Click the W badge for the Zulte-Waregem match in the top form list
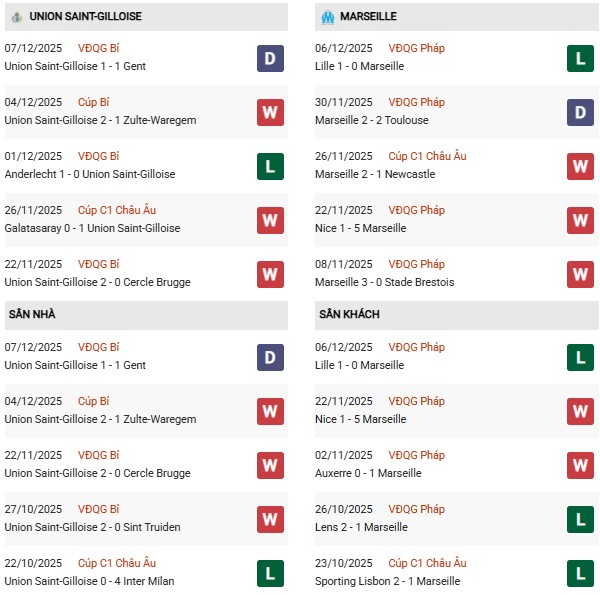Screen dimensions: 600x595 270,113
